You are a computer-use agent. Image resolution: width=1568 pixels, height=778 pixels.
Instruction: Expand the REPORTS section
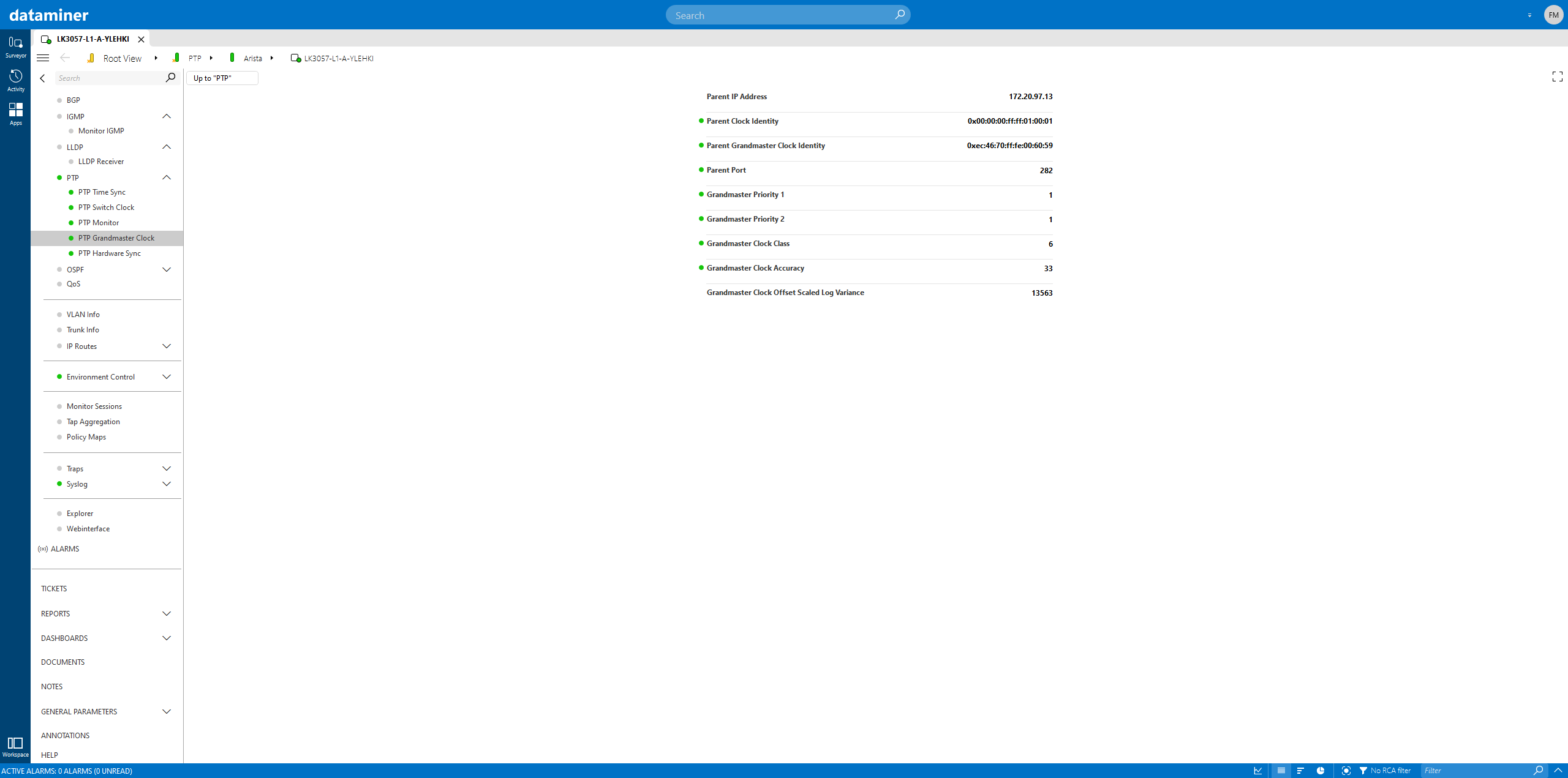[167, 613]
